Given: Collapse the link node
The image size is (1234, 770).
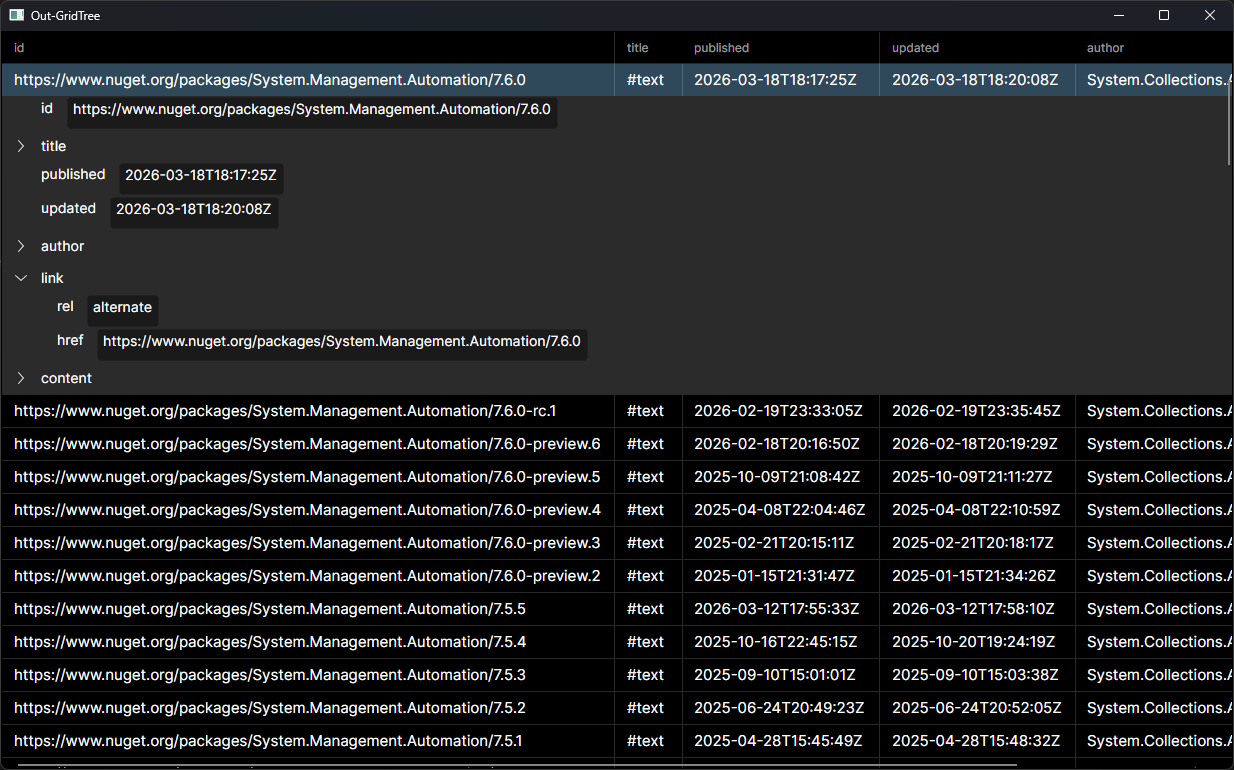Looking at the screenshot, I should 21,278.
